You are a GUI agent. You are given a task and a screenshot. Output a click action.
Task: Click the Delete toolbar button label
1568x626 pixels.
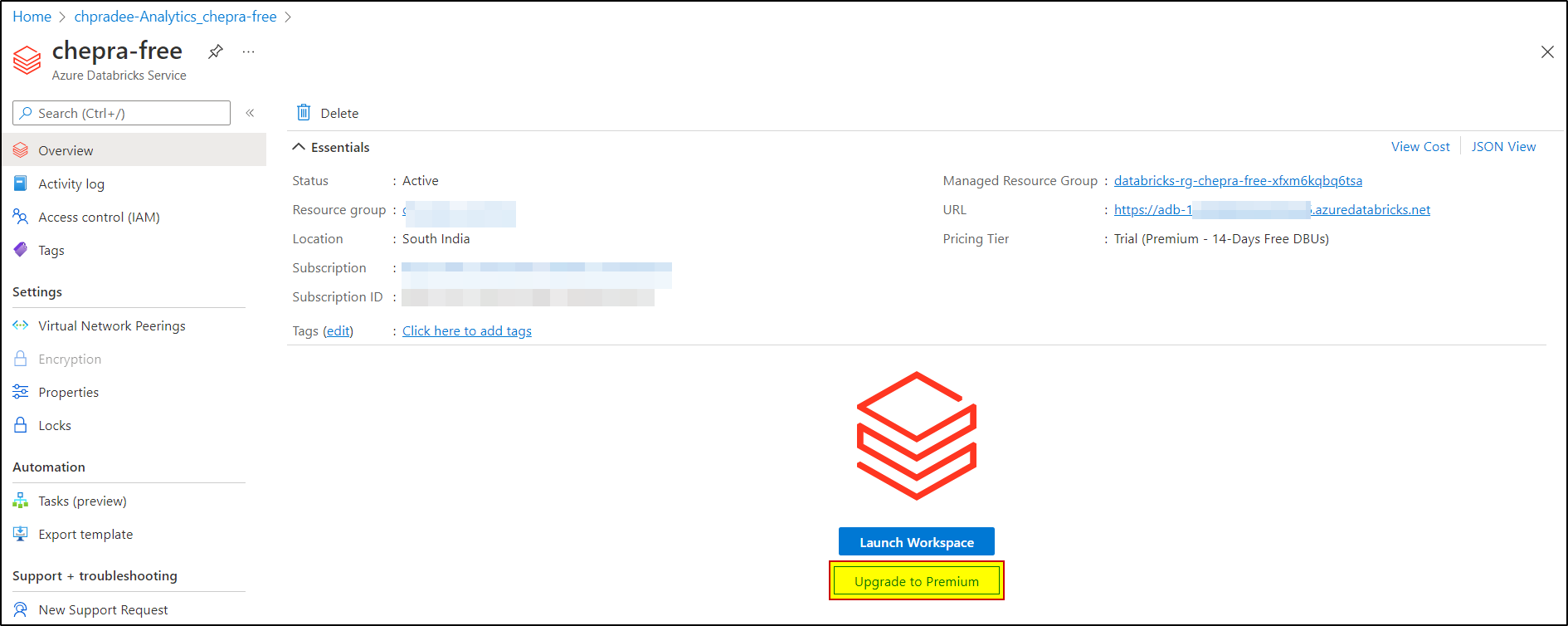[x=339, y=113]
